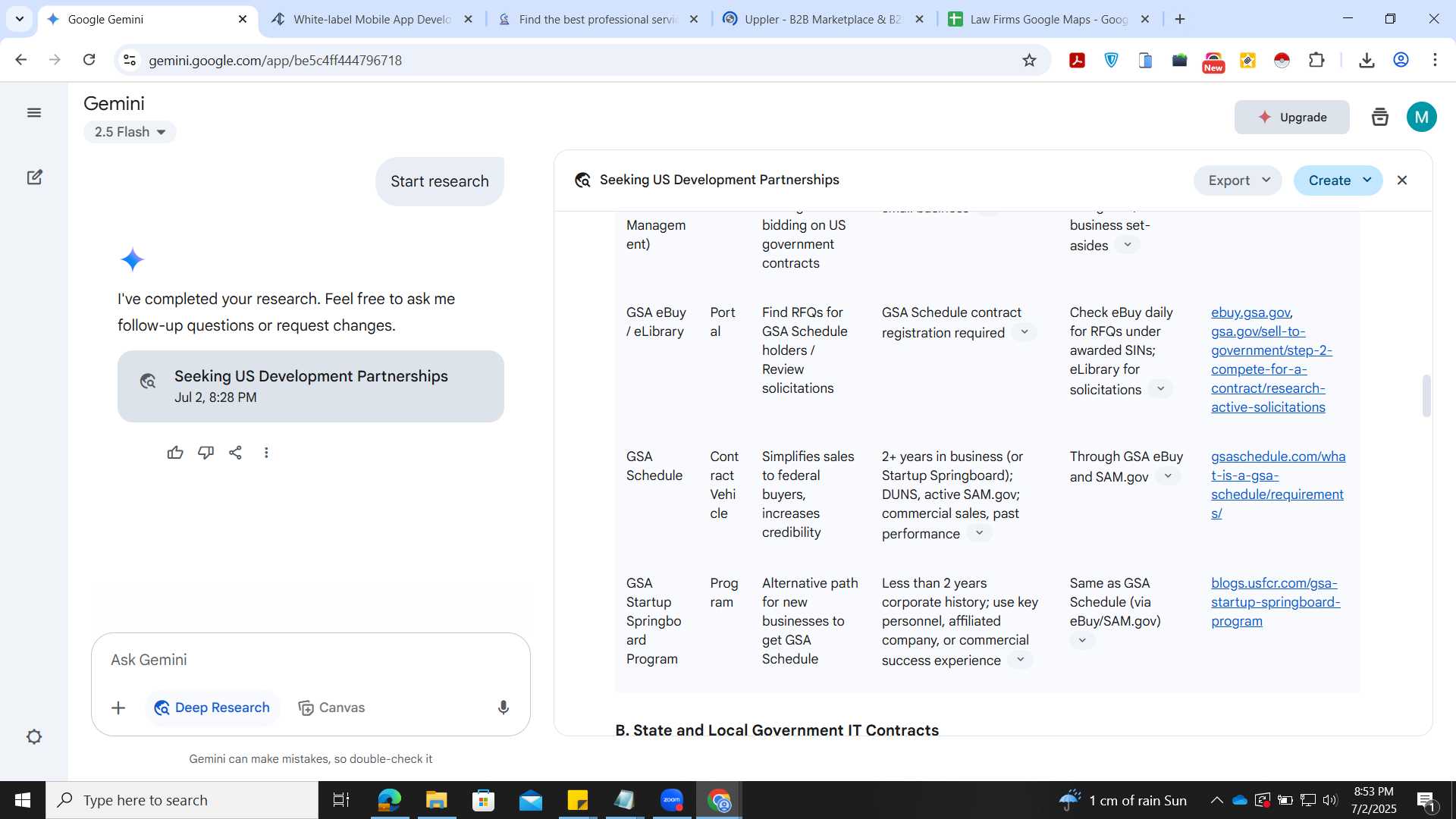Add file with the plus icon
Viewport: 1456px width, 819px height.
[x=118, y=708]
